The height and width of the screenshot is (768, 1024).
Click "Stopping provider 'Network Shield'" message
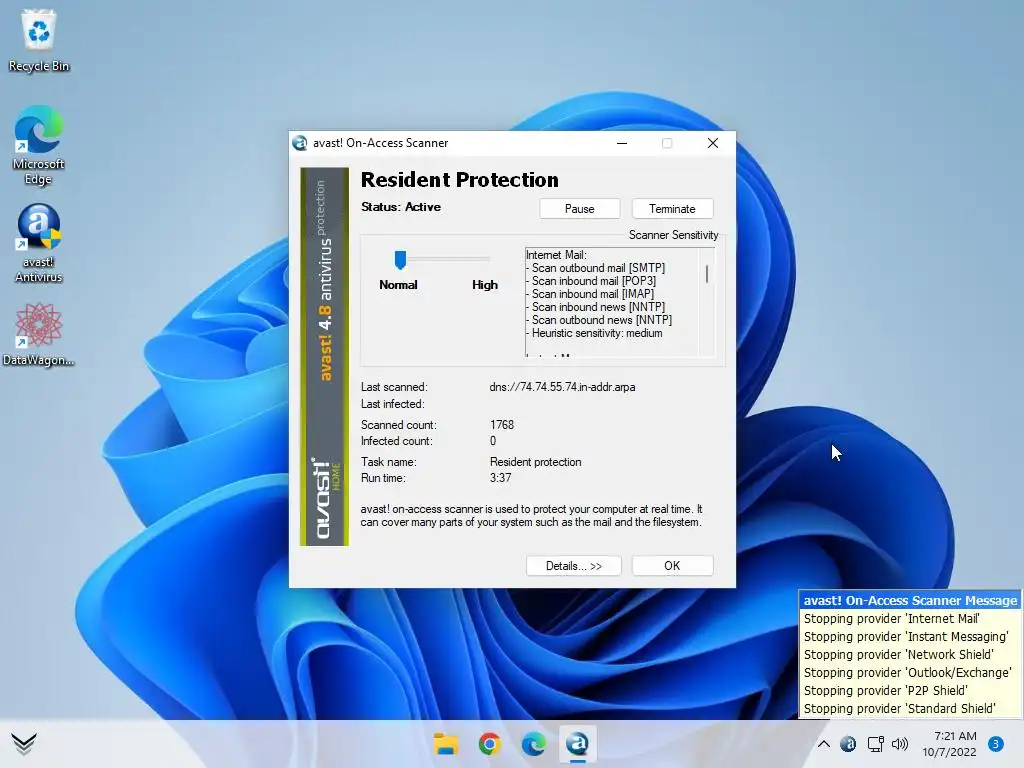click(x=899, y=654)
